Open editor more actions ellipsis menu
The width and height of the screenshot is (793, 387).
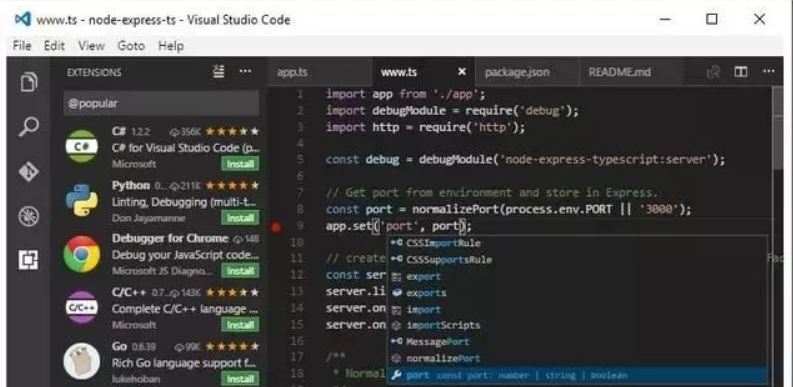pyautogui.click(x=769, y=72)
